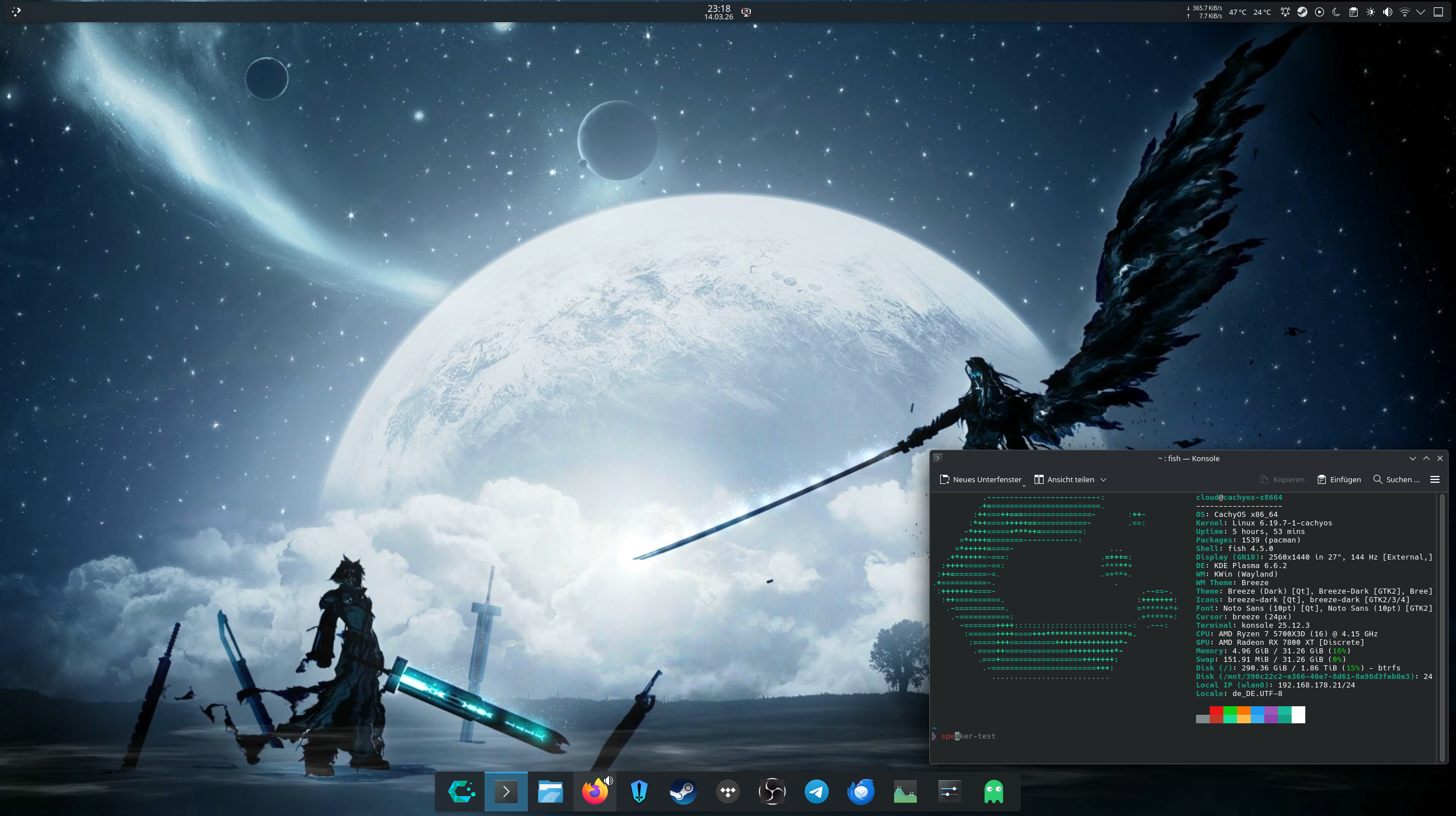Launch Heroic Games Launcher

(639, 792)
